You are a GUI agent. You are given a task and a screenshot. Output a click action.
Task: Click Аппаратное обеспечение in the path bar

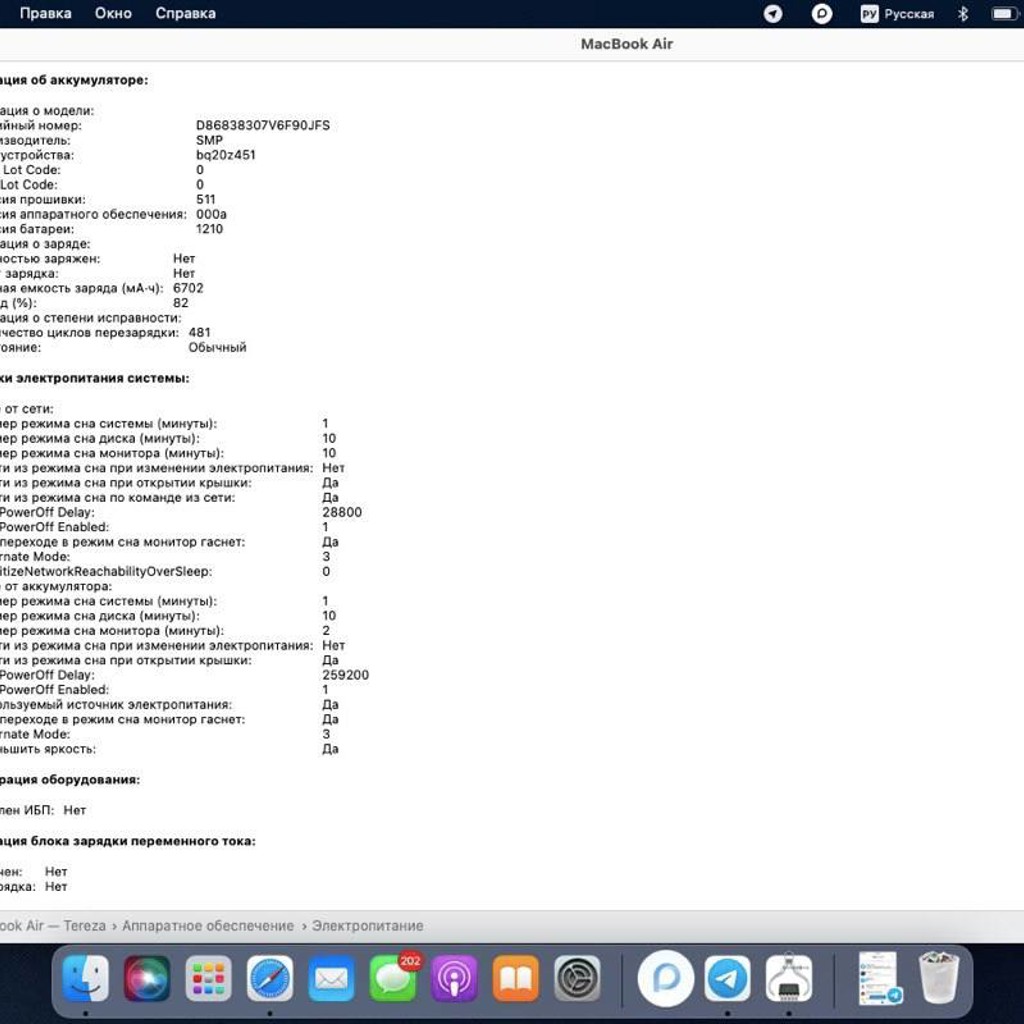(x=208, y=925)
